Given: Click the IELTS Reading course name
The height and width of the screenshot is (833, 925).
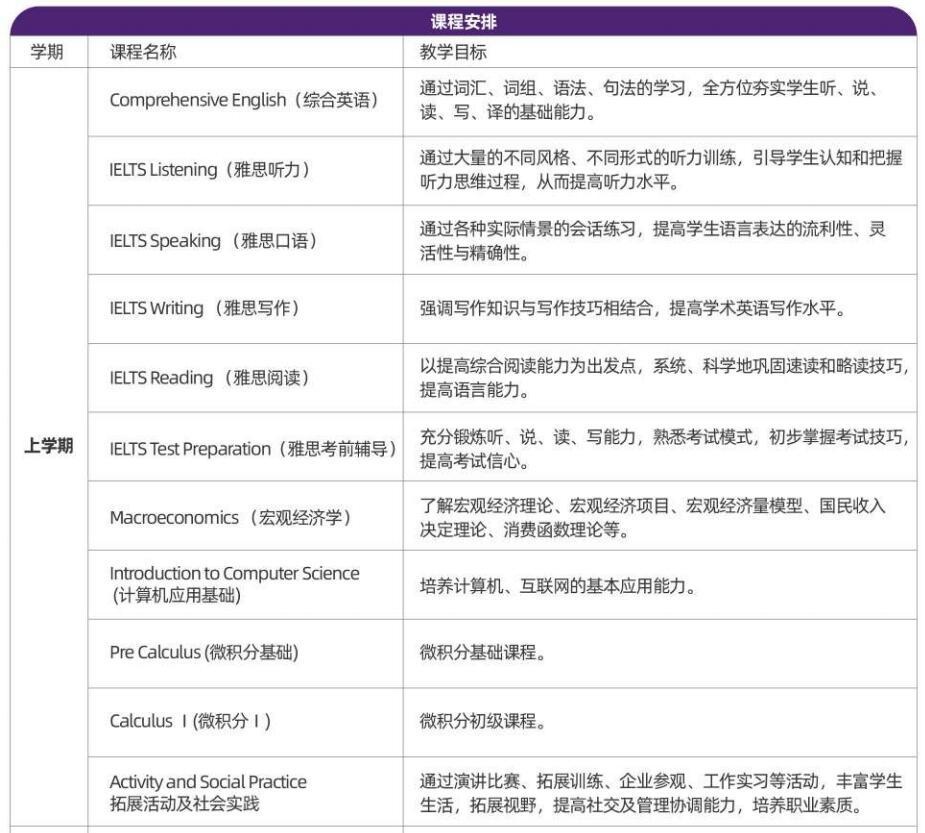Looking at the screenshot, I should (209, 378).
